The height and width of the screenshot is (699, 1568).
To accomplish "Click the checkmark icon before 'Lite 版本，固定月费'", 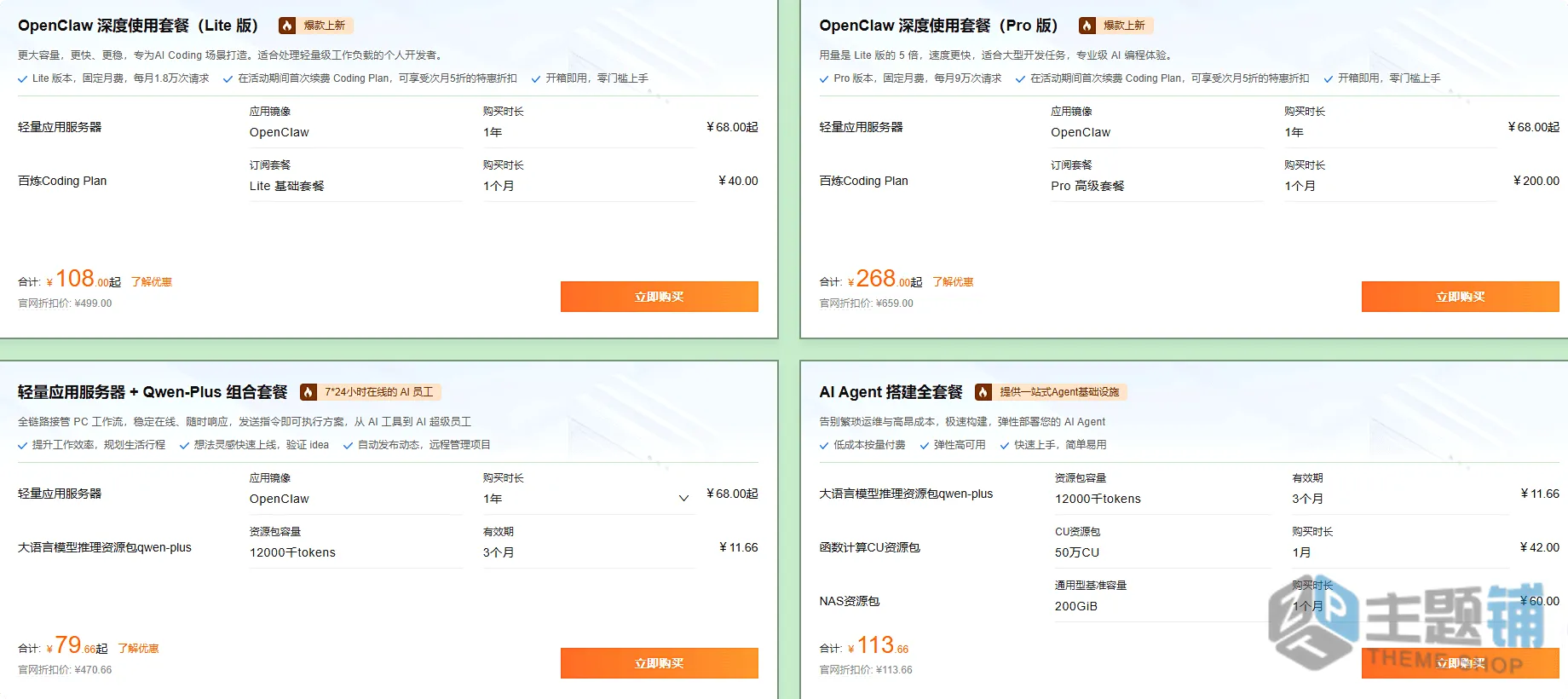I will tap(22, 79).
